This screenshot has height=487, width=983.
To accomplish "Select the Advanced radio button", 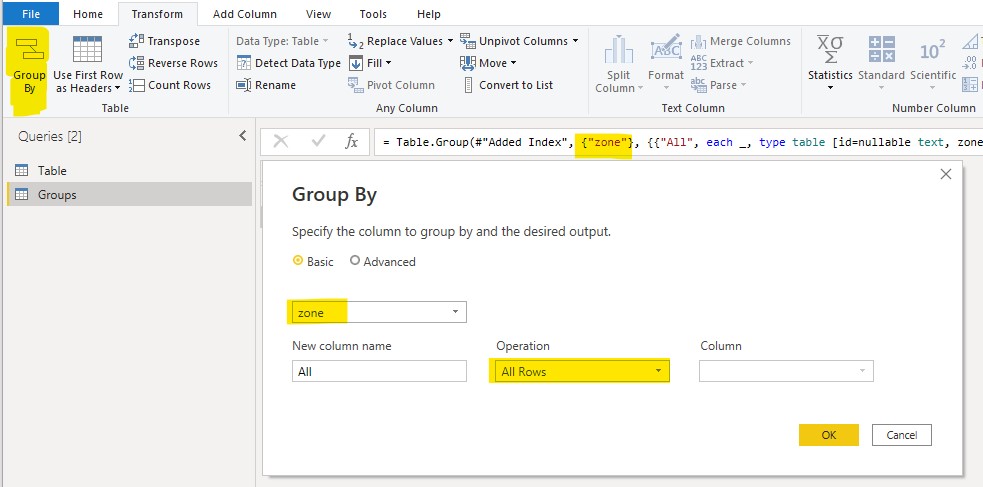I will point(355,261).
